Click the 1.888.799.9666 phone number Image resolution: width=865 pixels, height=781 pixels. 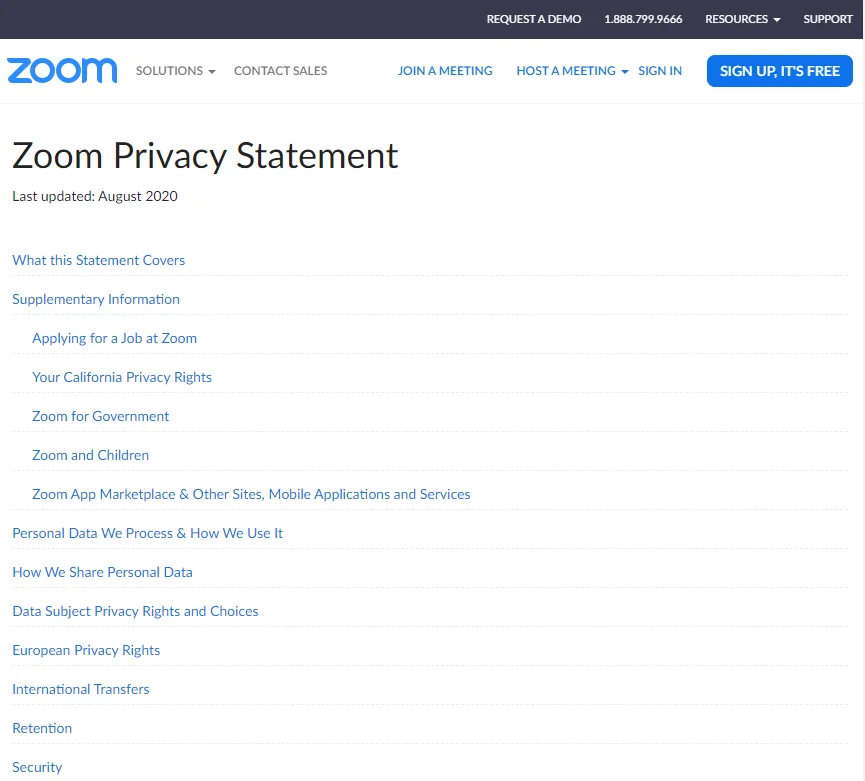point(643,19)
